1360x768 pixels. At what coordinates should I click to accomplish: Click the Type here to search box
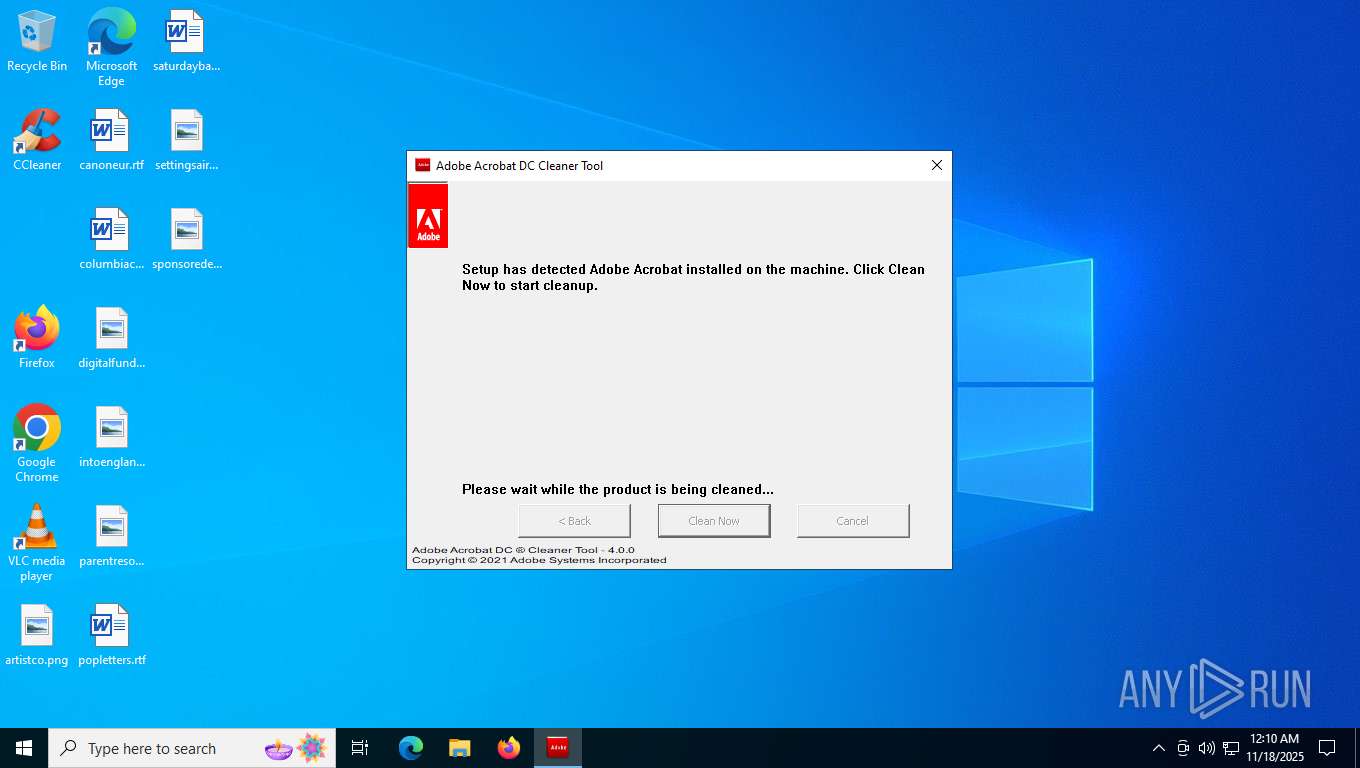click(x=192, y=748)
